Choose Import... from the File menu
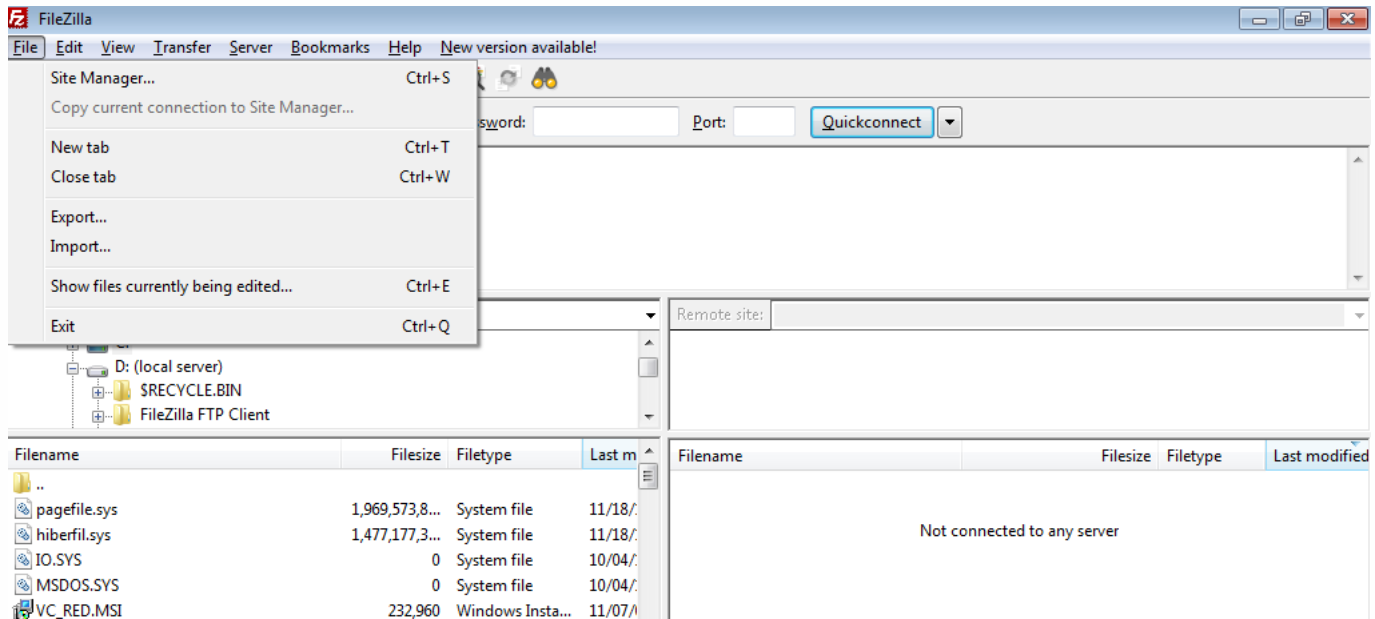The width and height of the screenshot is (1375, 619). (x=243, y=247)
